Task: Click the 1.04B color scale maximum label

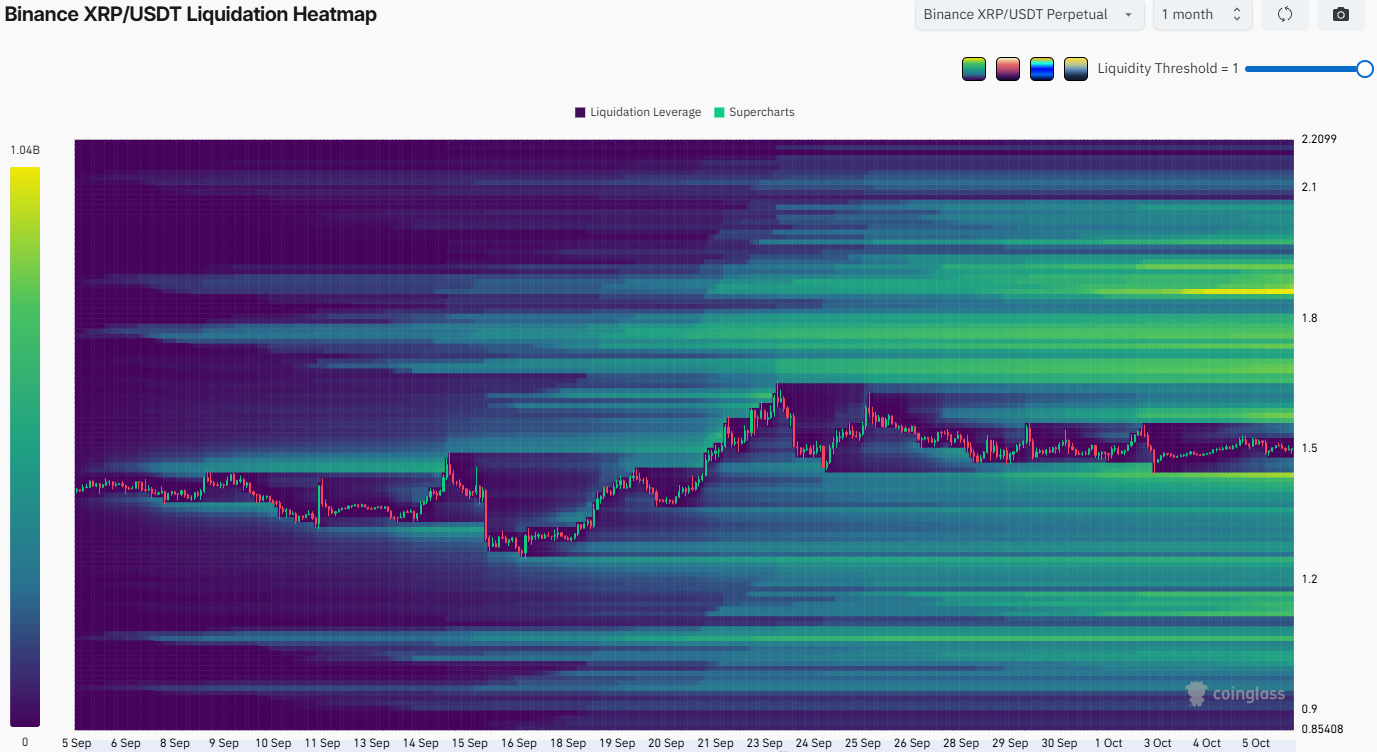Action: [25, 150]
